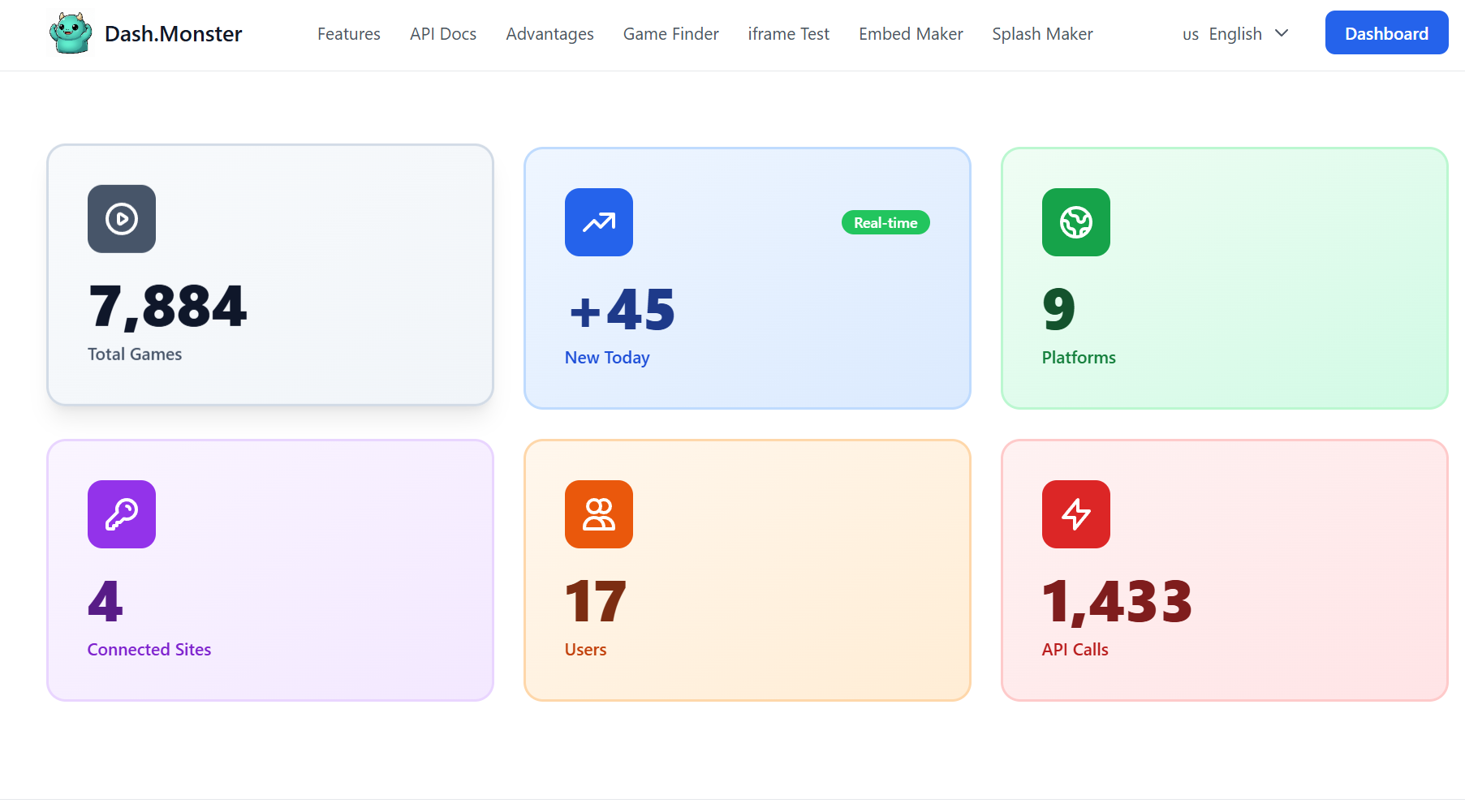Expand the language chevron arrow

pyautogui.click(x=1282, y=33)
